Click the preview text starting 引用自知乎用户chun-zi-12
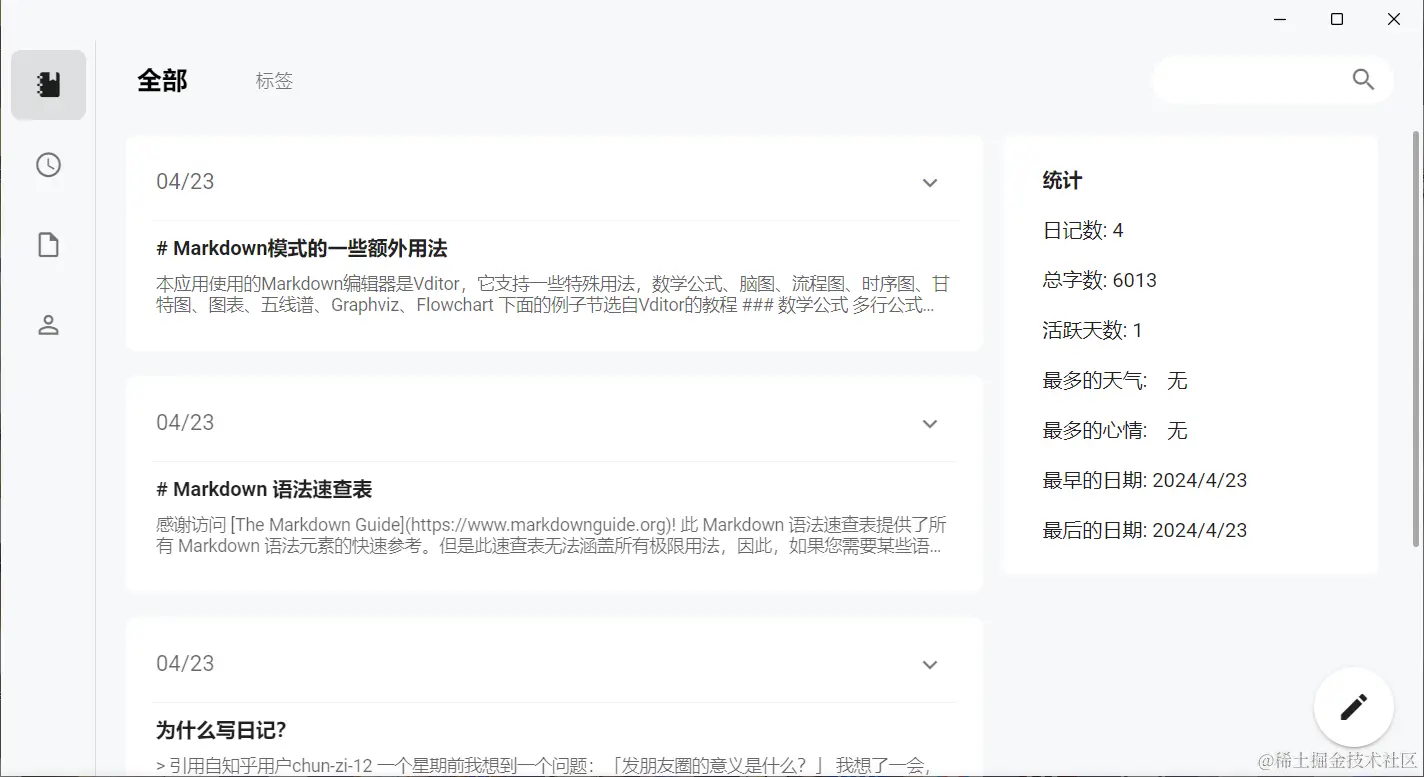The width and height of the screenshot is (1424, 777). tap(544, 766)
